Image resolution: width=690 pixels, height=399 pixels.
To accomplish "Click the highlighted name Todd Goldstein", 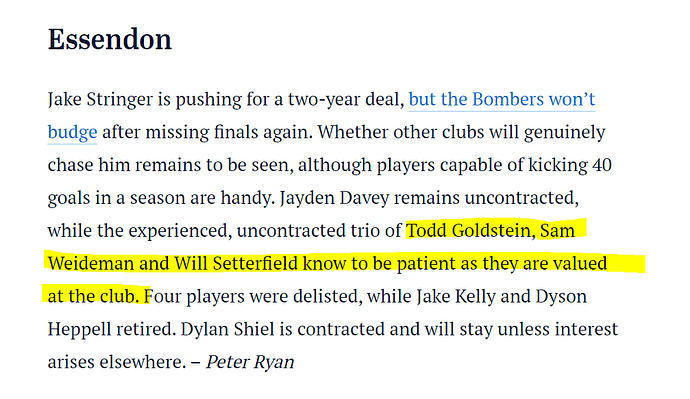I will [468, 231].
